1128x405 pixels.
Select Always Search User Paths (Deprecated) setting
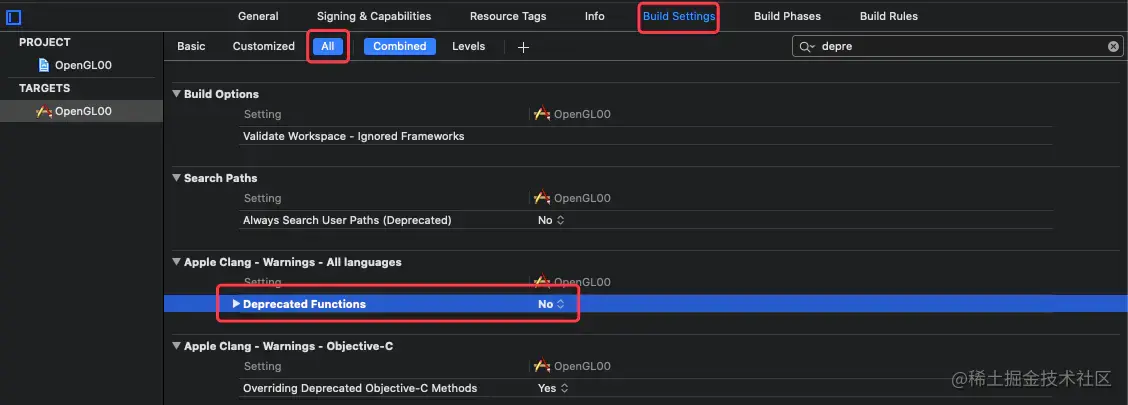pyautogui.click(x=347, y=220)
